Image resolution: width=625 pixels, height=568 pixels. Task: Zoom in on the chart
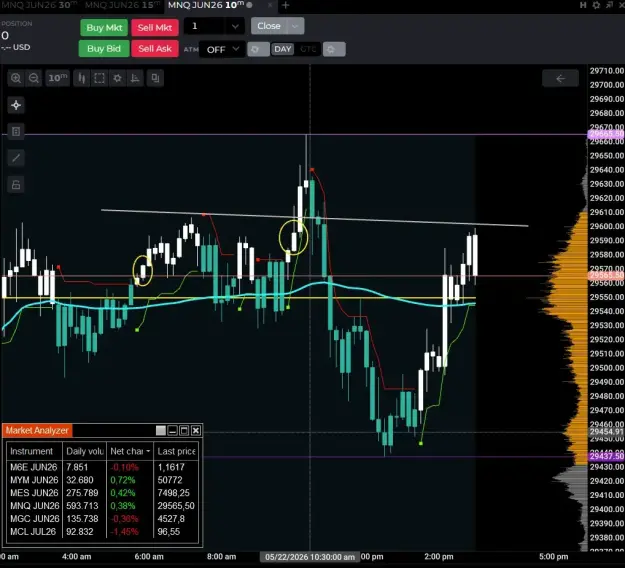[x=16, y=78]
